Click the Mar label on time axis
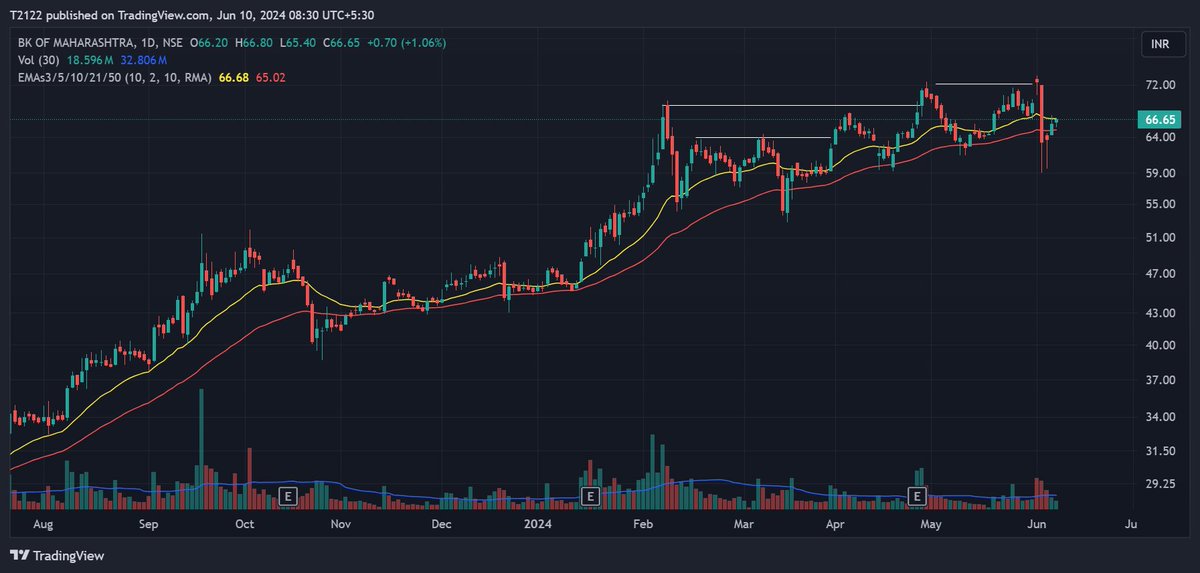This screenshot has width=1200, height=573. pos(743,524)
